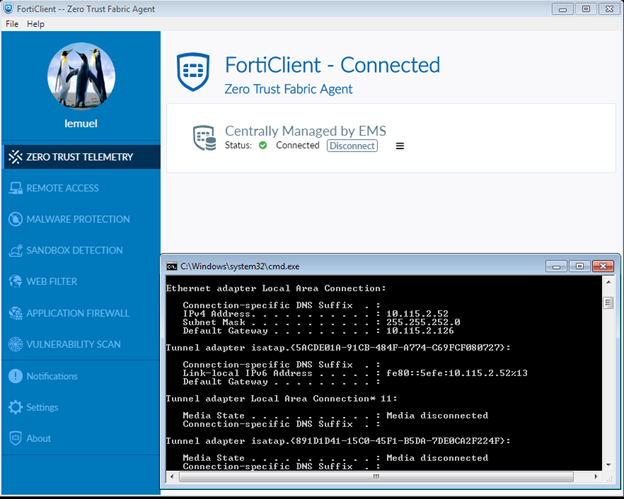Image resolution: width=624 pixels, height=499 pixels.
Task: Click the FortiClient - Connected heading
Action: click(333, 65)
